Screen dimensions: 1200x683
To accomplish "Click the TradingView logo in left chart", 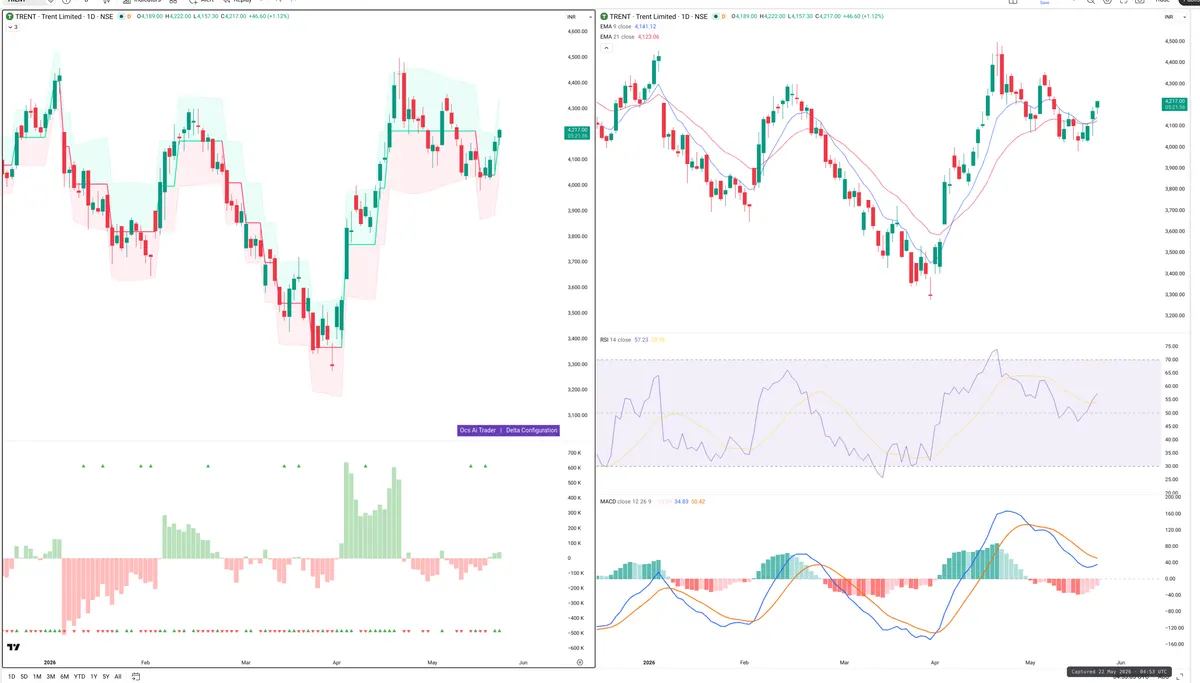I will pyautogui.click(x=14, y=648).
